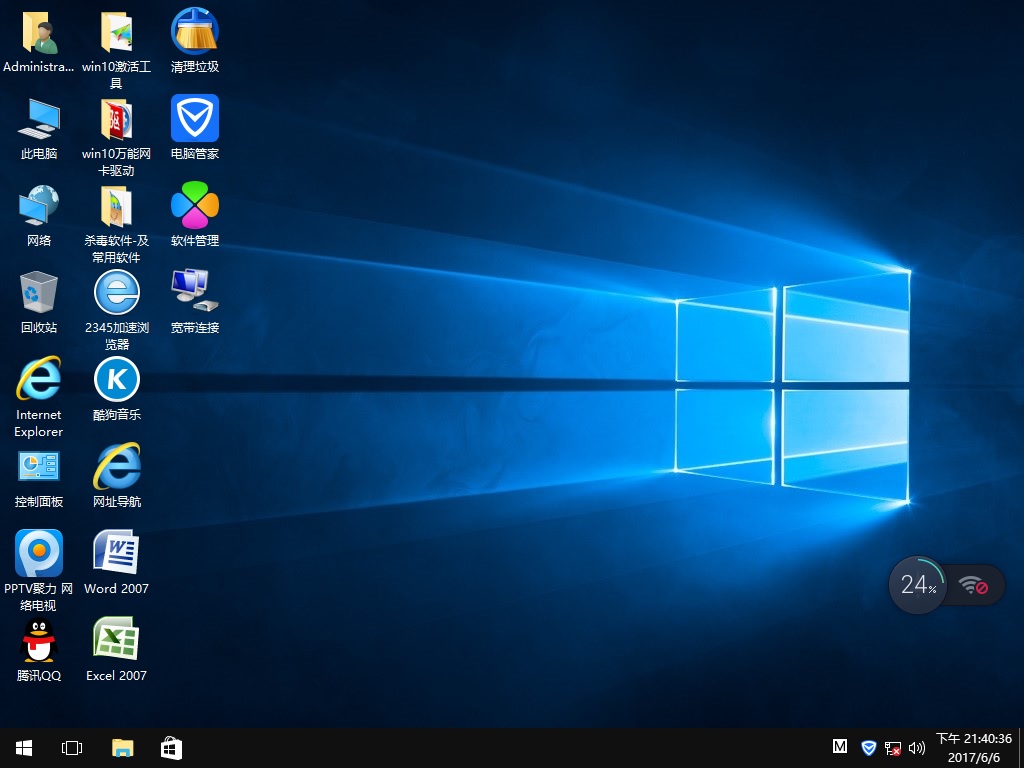Click the Kugou Music (酷狗音乐) icon

point(117,380)
